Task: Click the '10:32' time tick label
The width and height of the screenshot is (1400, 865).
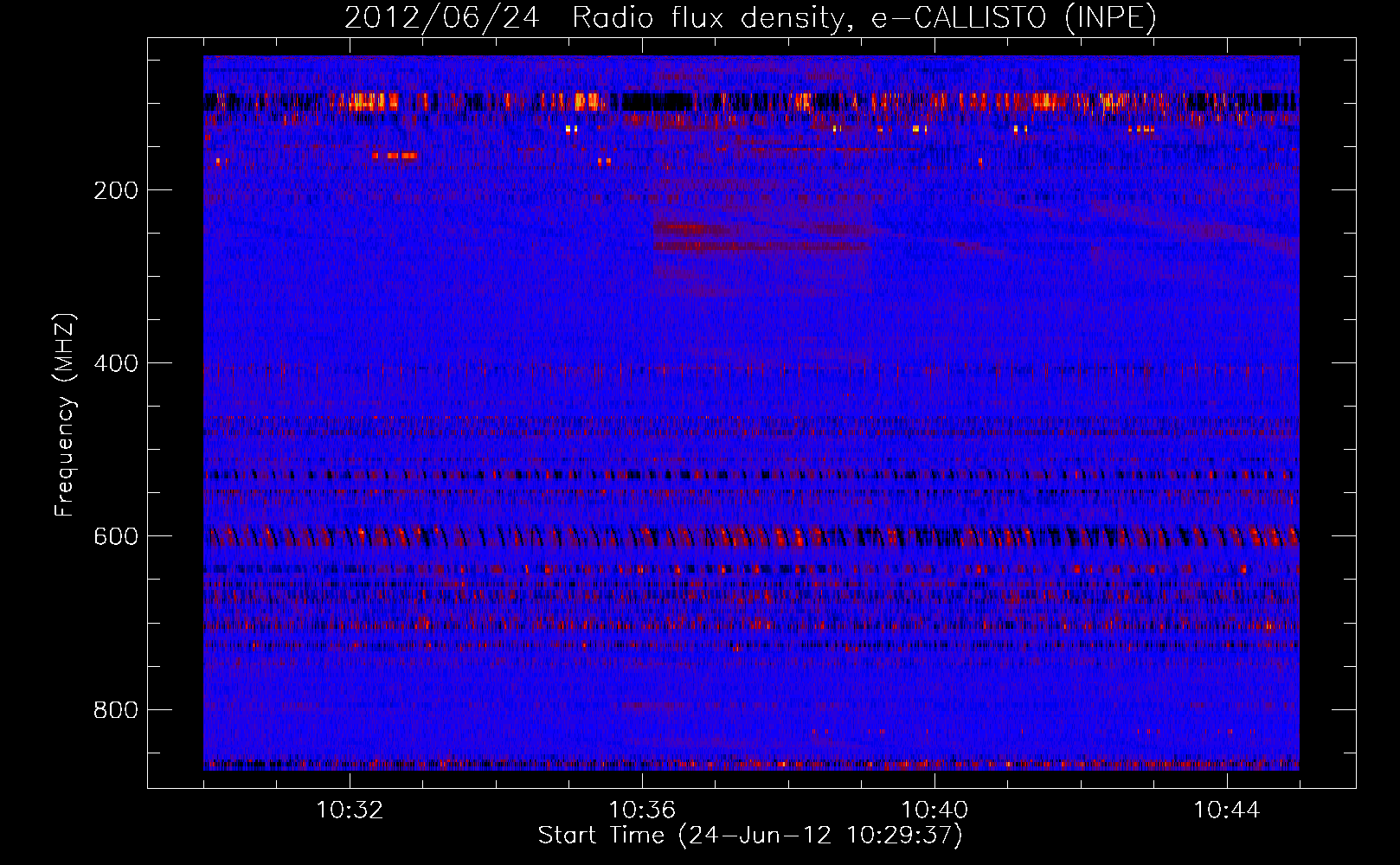Action: 350,811
